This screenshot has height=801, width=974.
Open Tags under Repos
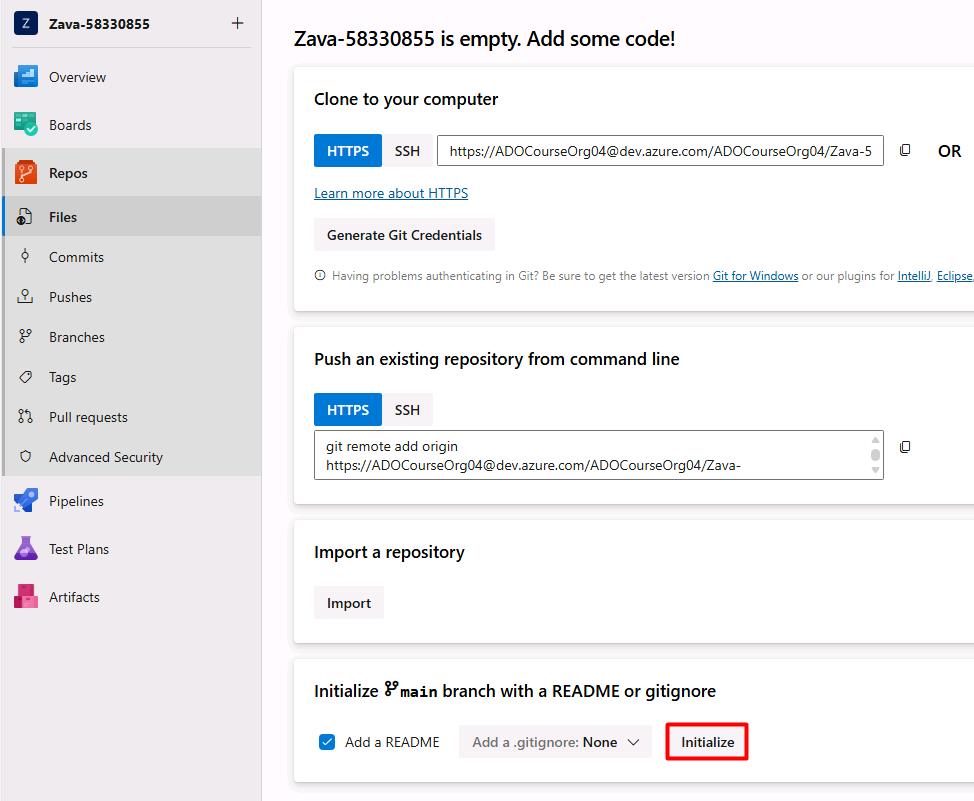[63, 377]
